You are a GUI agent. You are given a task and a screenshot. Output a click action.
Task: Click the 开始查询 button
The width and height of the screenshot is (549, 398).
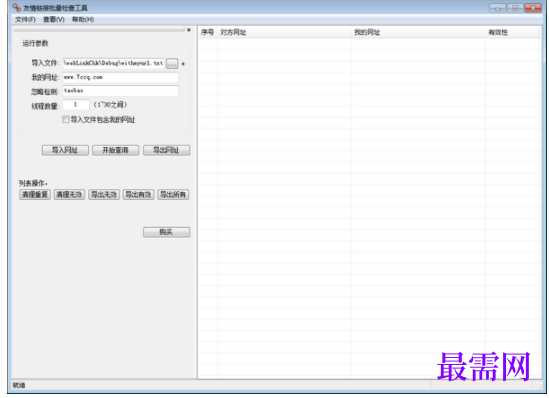(116, 151)
